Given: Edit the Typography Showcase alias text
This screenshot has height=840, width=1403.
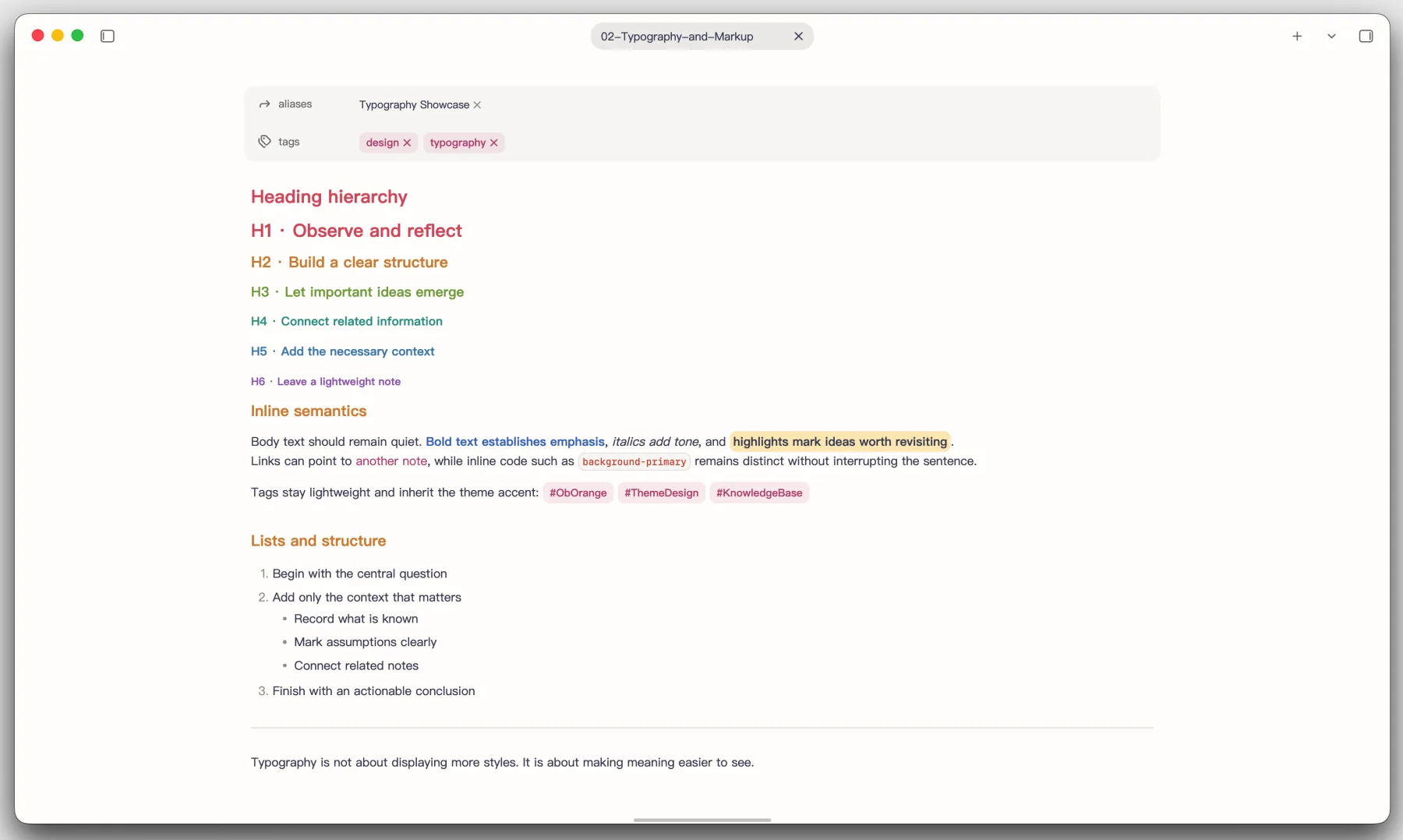Looking at the screenshot, I should click(414, 104).
